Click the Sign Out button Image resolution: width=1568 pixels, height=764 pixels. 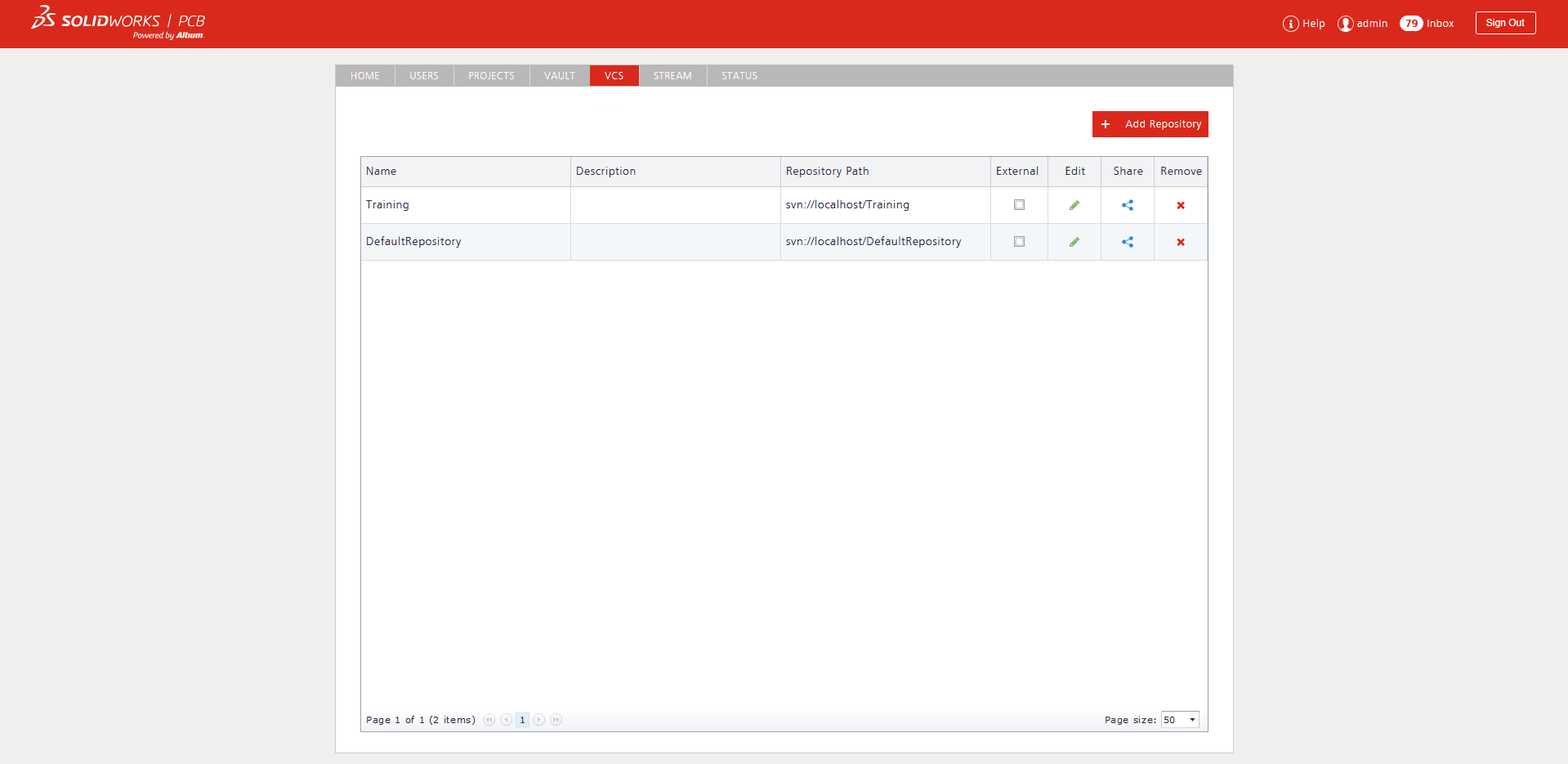pyautogui.click(x=1506, y=23)
